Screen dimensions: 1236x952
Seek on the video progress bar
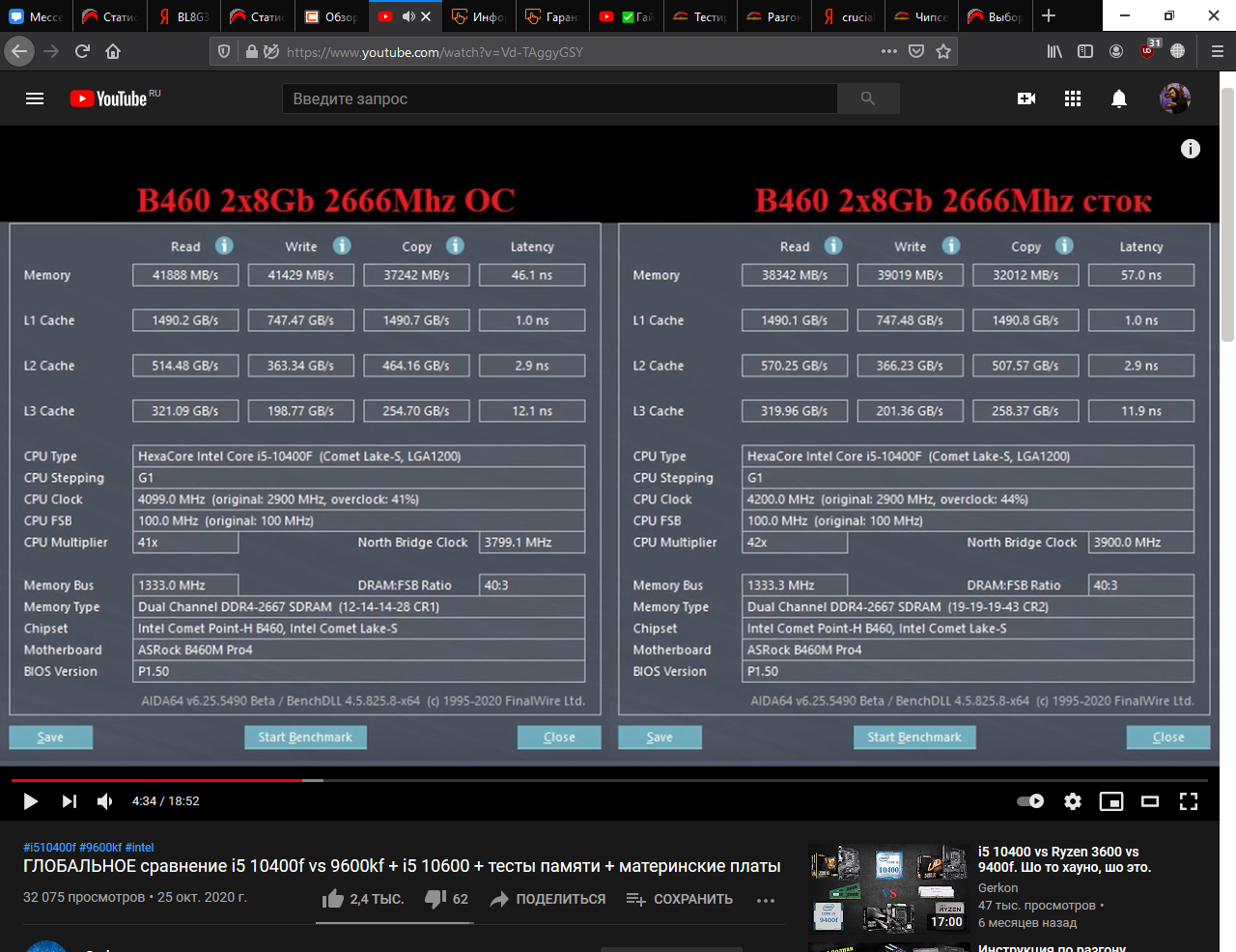click(x=609, y=780)
